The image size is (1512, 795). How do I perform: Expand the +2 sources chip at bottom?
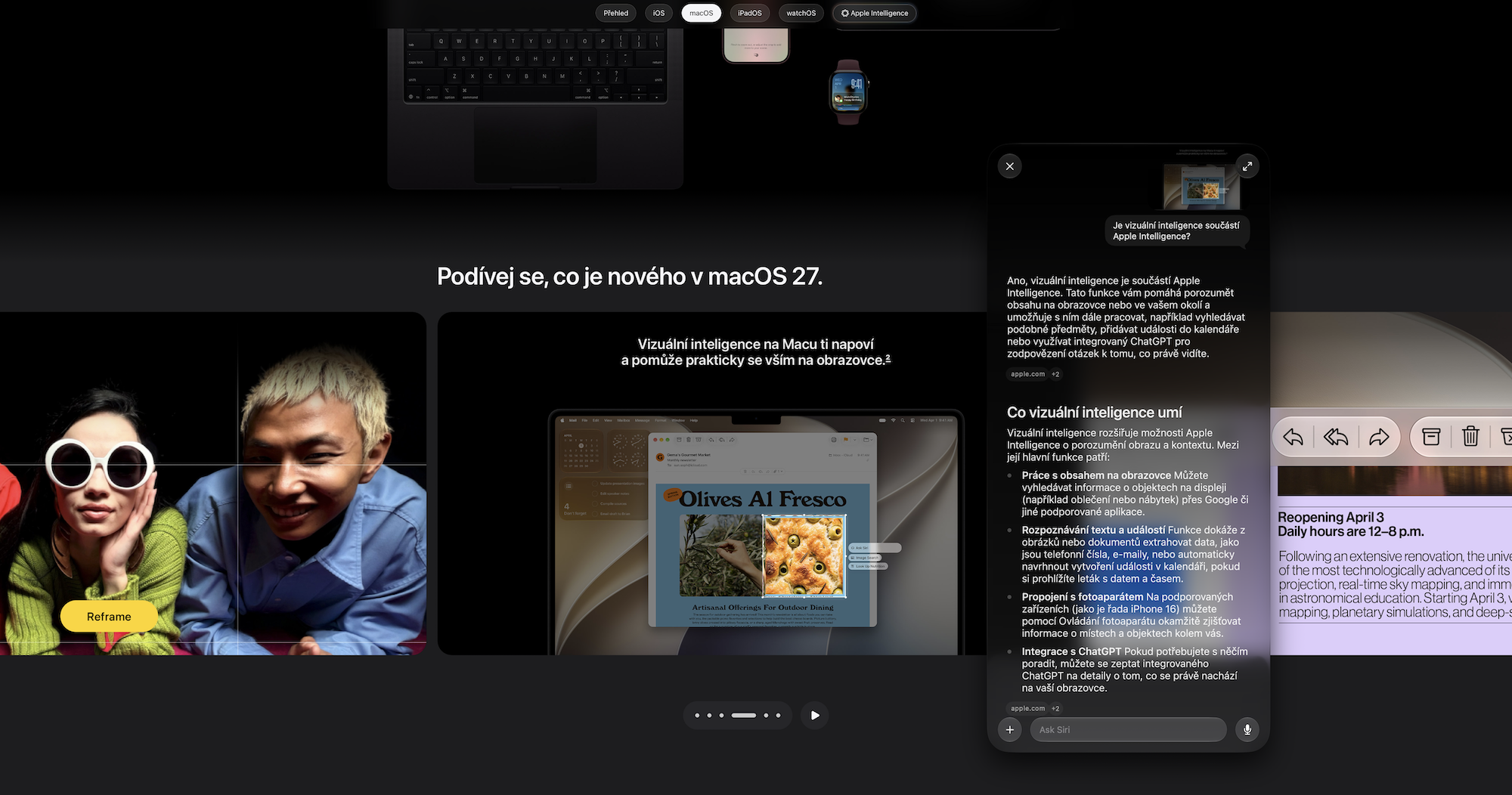[1055, 708]
